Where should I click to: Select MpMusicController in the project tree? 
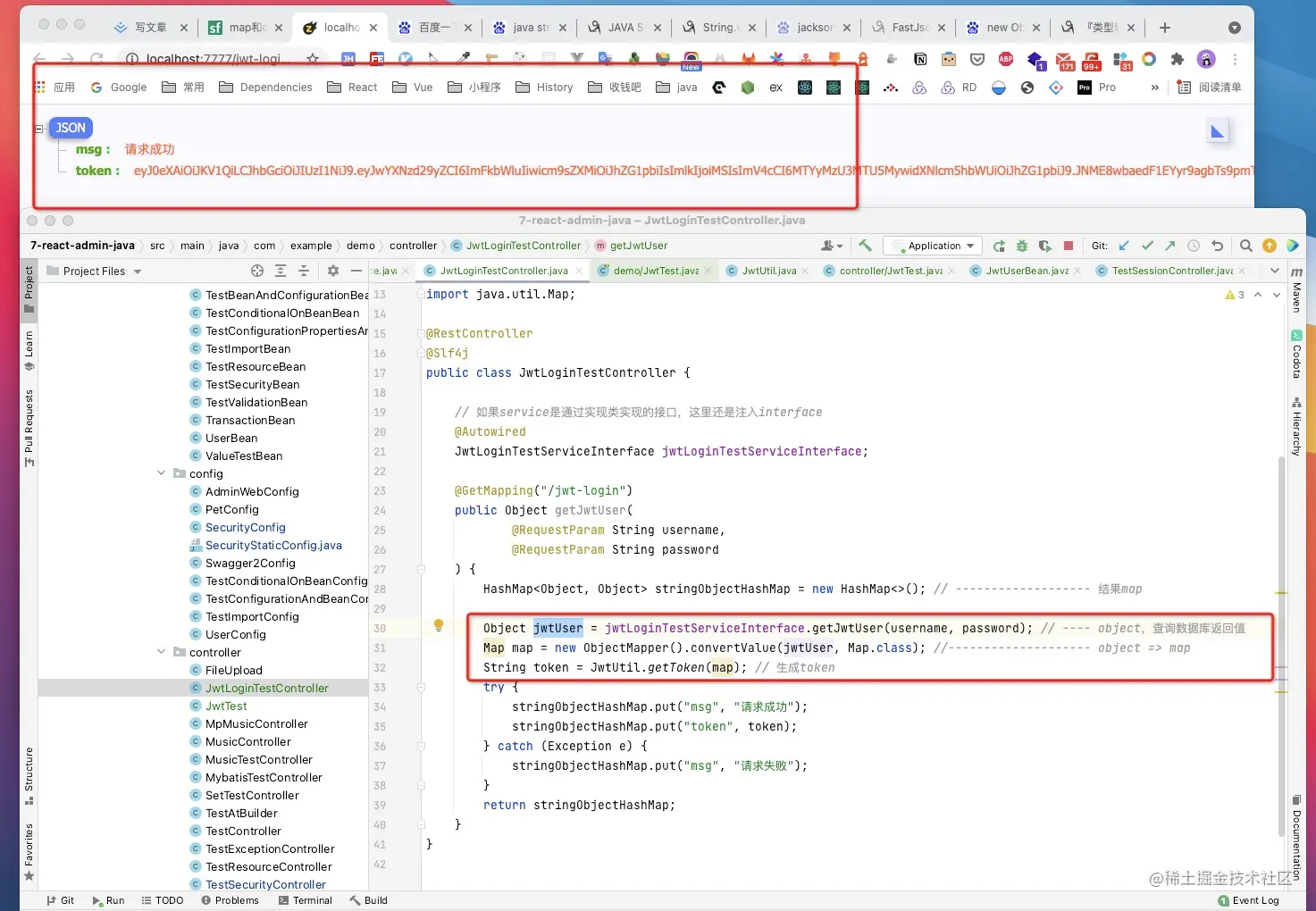pyautogui.click(x=256, y=723)
